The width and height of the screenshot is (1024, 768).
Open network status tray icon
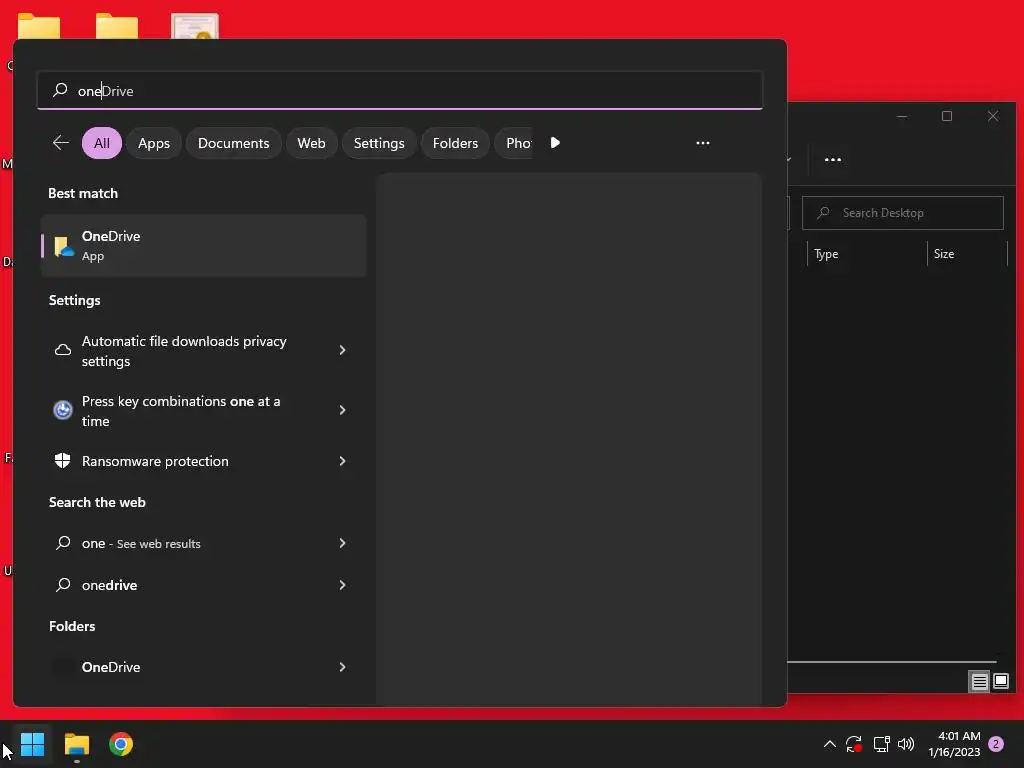coord(882,744)
